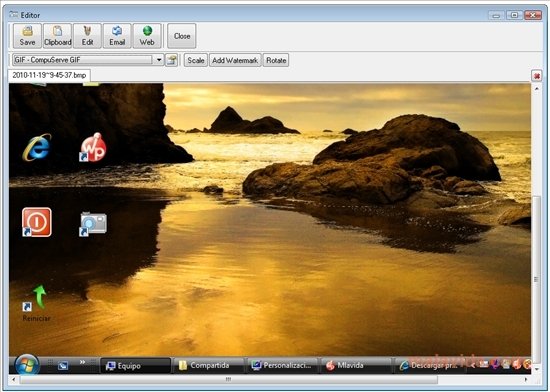Click the horizontal scrollbar right arrow
The height and width of the screenshot is (392, 550).
(526, 379)
